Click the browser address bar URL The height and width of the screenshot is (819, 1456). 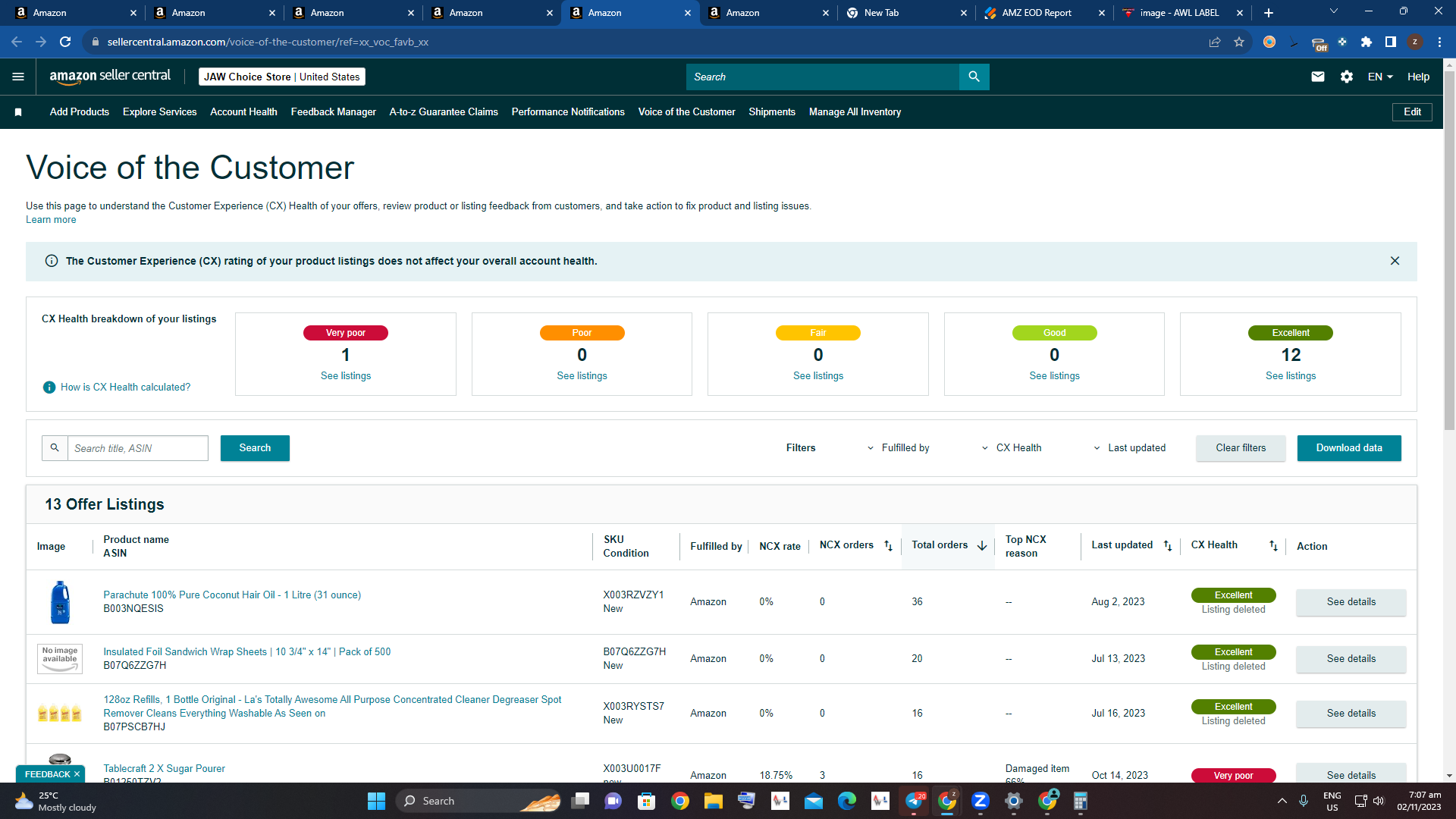[x=268, y=42]
